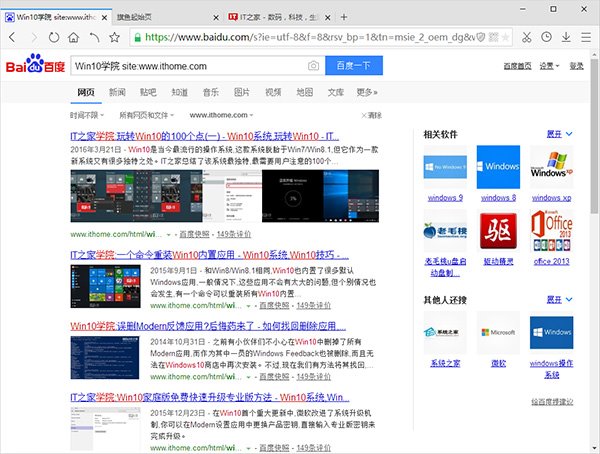Image resolution: width=600 pixels, height=454 pixels.
Task: Click the camera image-search icon
Action: (313, 66)
